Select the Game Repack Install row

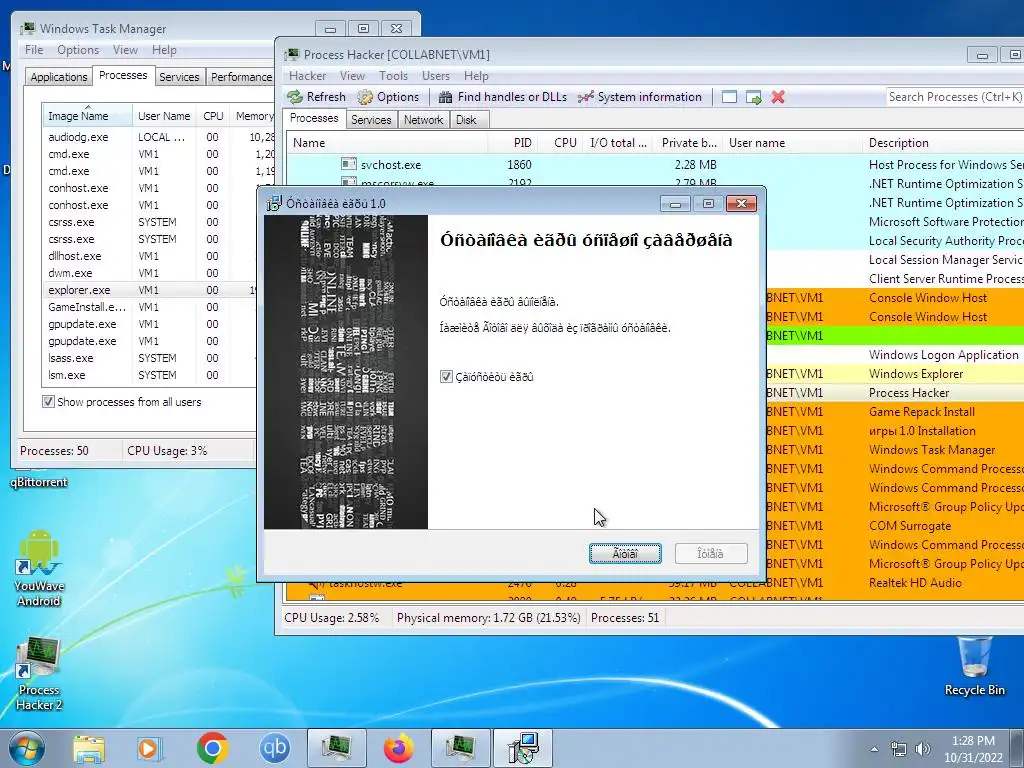point(895,411)
